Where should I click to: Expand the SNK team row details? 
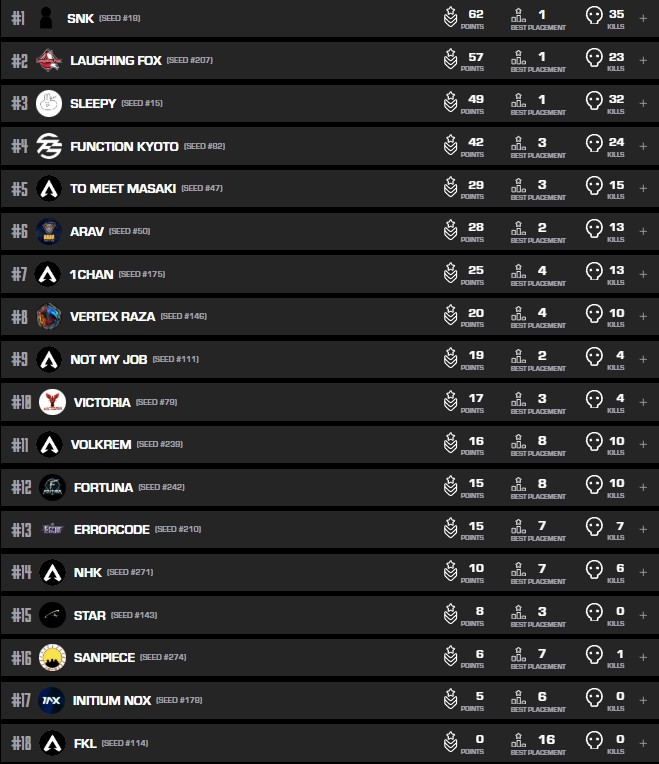(642, 17)
